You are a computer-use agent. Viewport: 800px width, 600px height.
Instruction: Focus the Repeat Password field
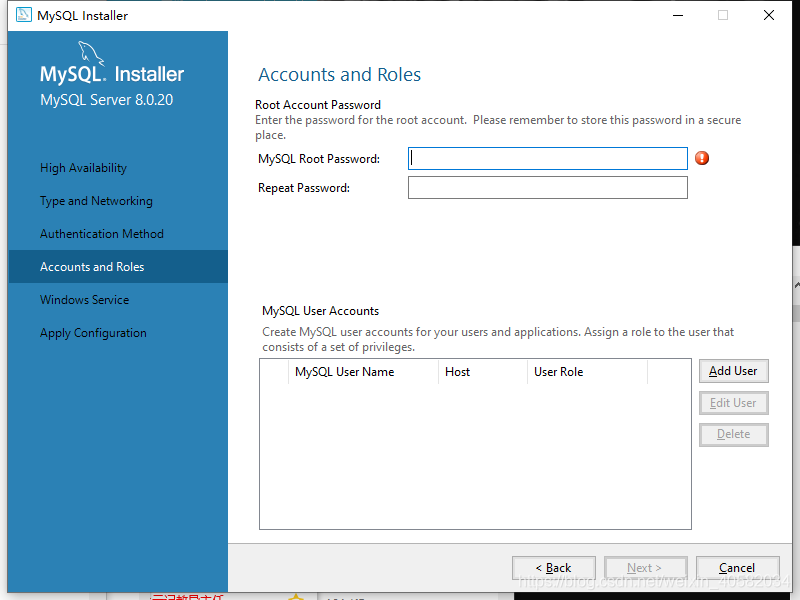[547, 187]
